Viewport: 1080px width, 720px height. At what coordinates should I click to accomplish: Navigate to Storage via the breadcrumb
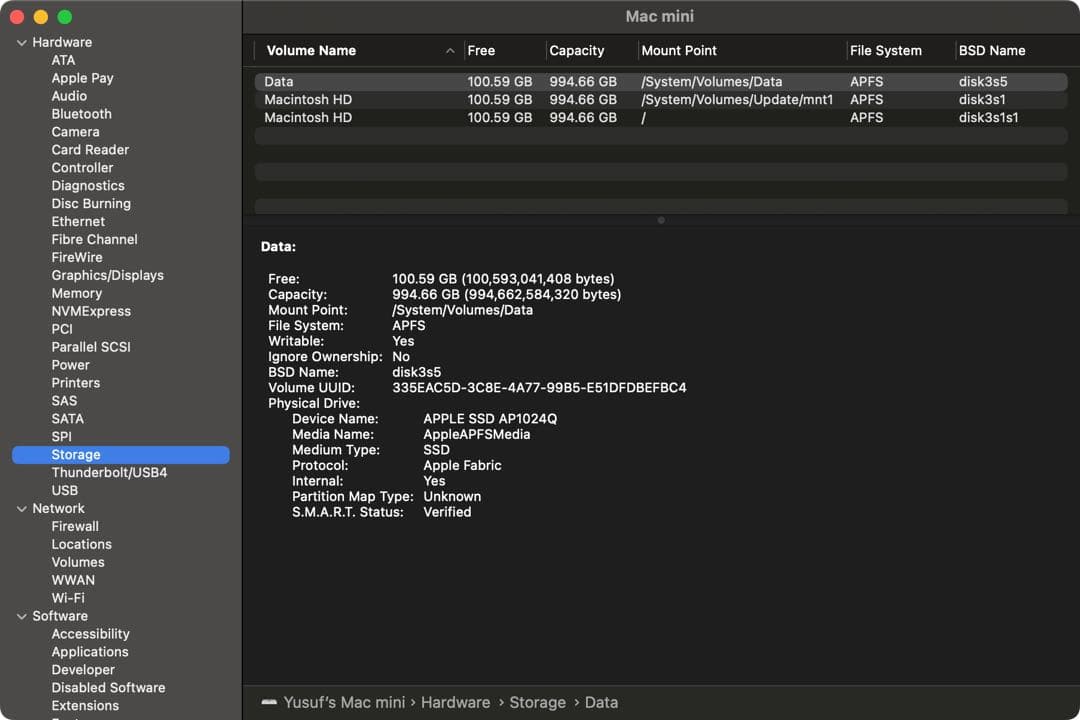tap(538, 702)
